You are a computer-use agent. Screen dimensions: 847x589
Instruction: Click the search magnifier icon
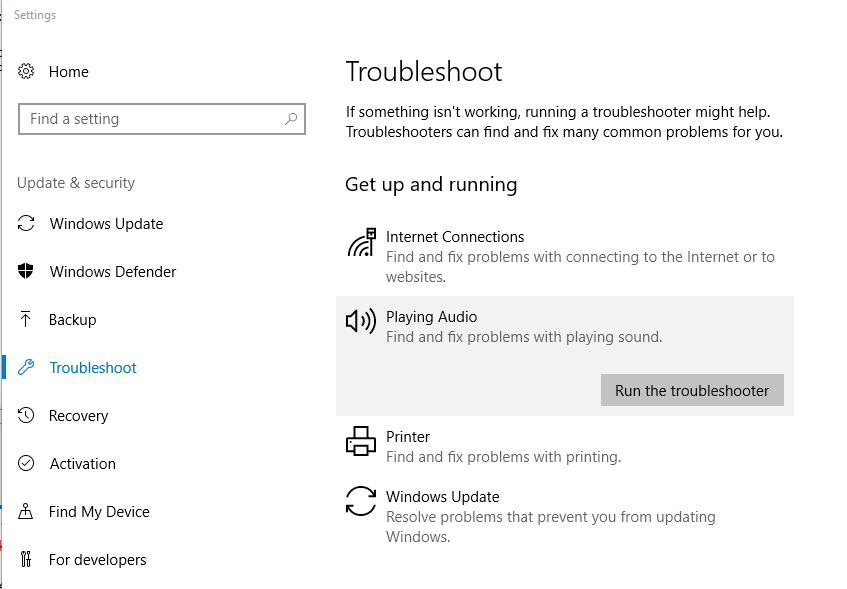(290, 118)
